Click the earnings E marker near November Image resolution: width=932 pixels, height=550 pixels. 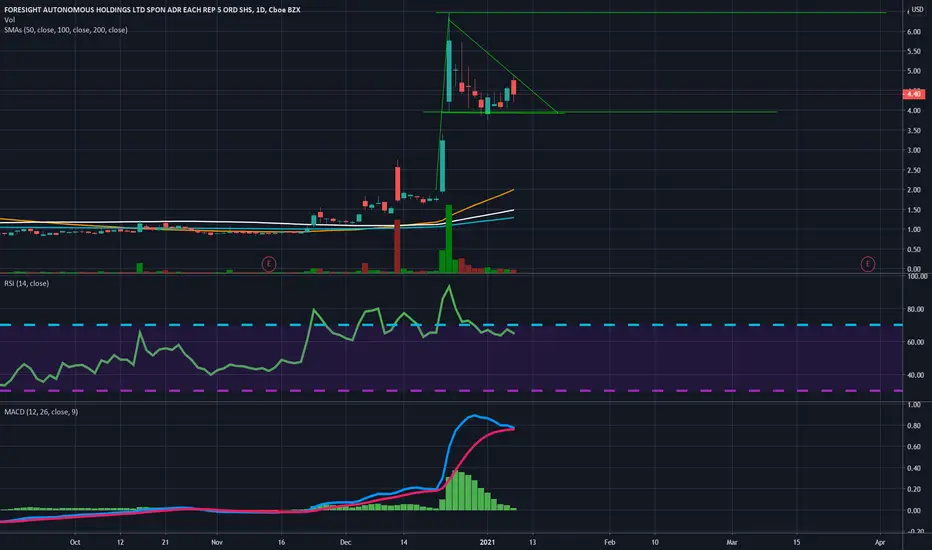point(269,263)
